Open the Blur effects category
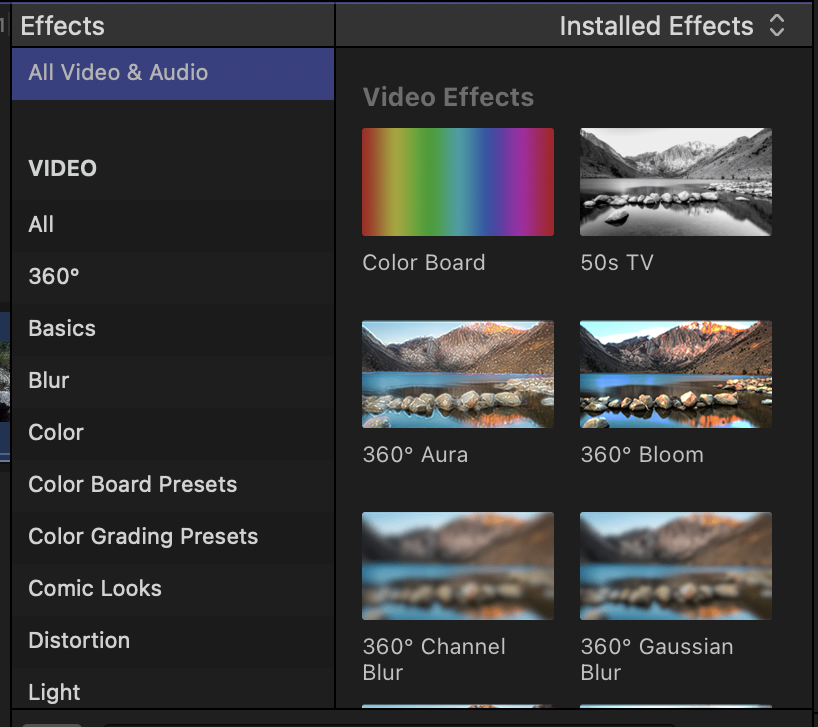 (173, 381)
